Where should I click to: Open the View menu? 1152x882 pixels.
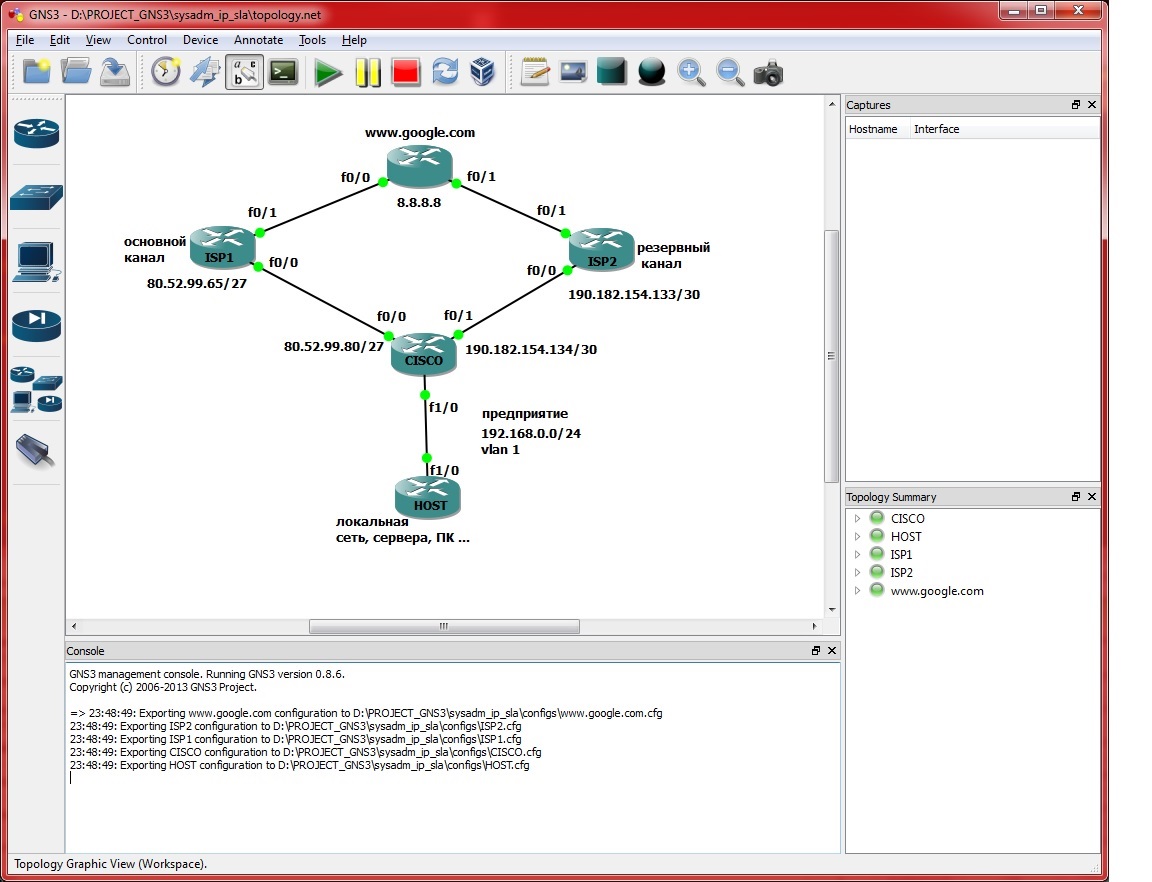[x=98, y=40]
